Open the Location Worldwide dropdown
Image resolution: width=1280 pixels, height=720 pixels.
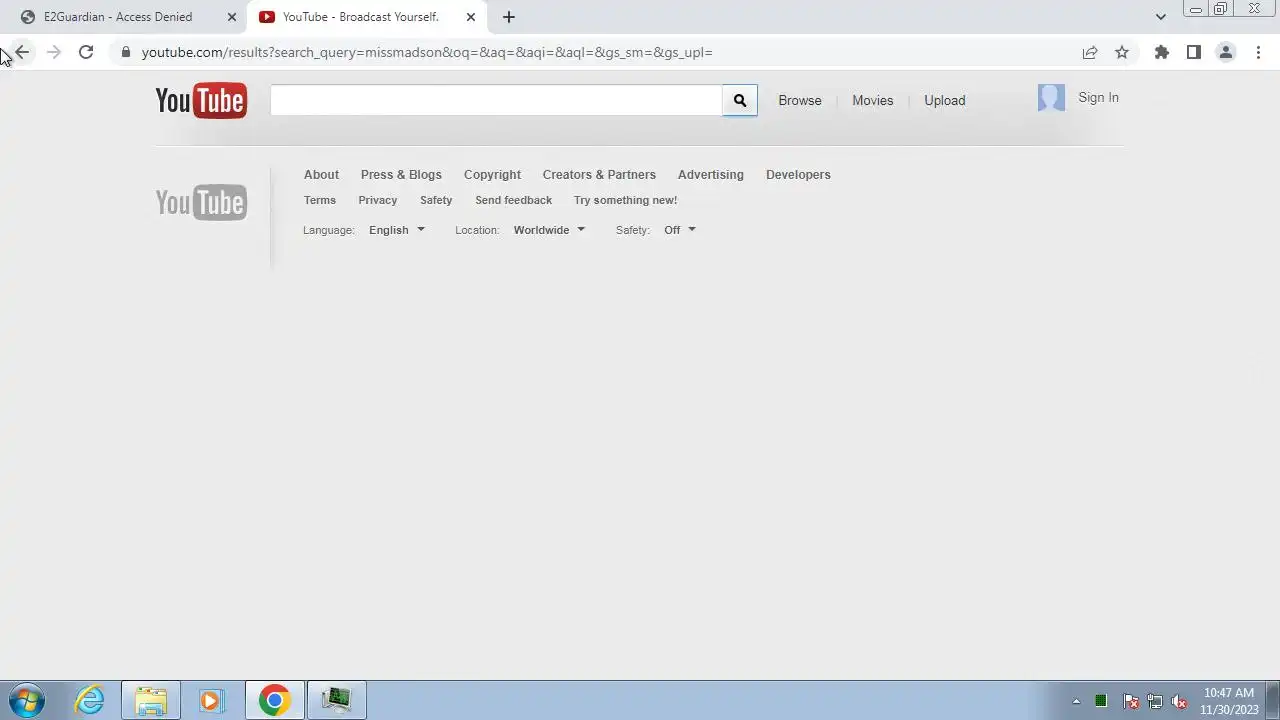tap(549, 230)
